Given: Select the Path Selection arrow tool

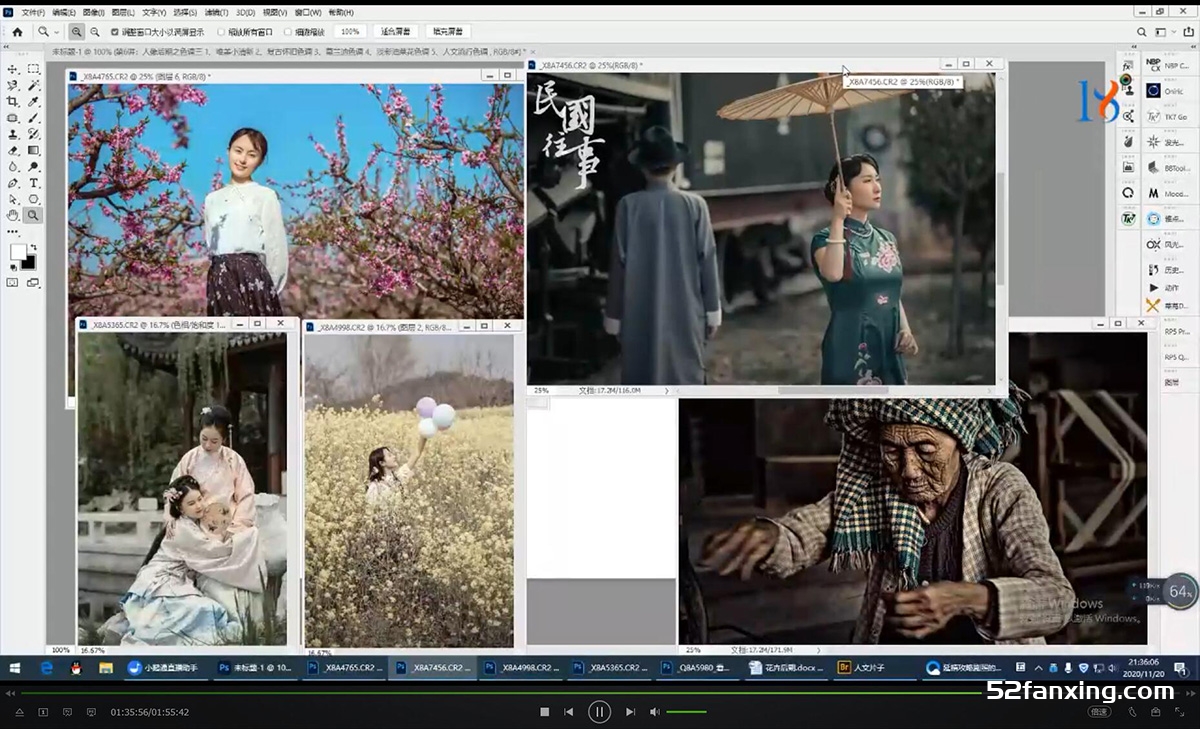Looking at the screenshot, I should click(13, 199).
